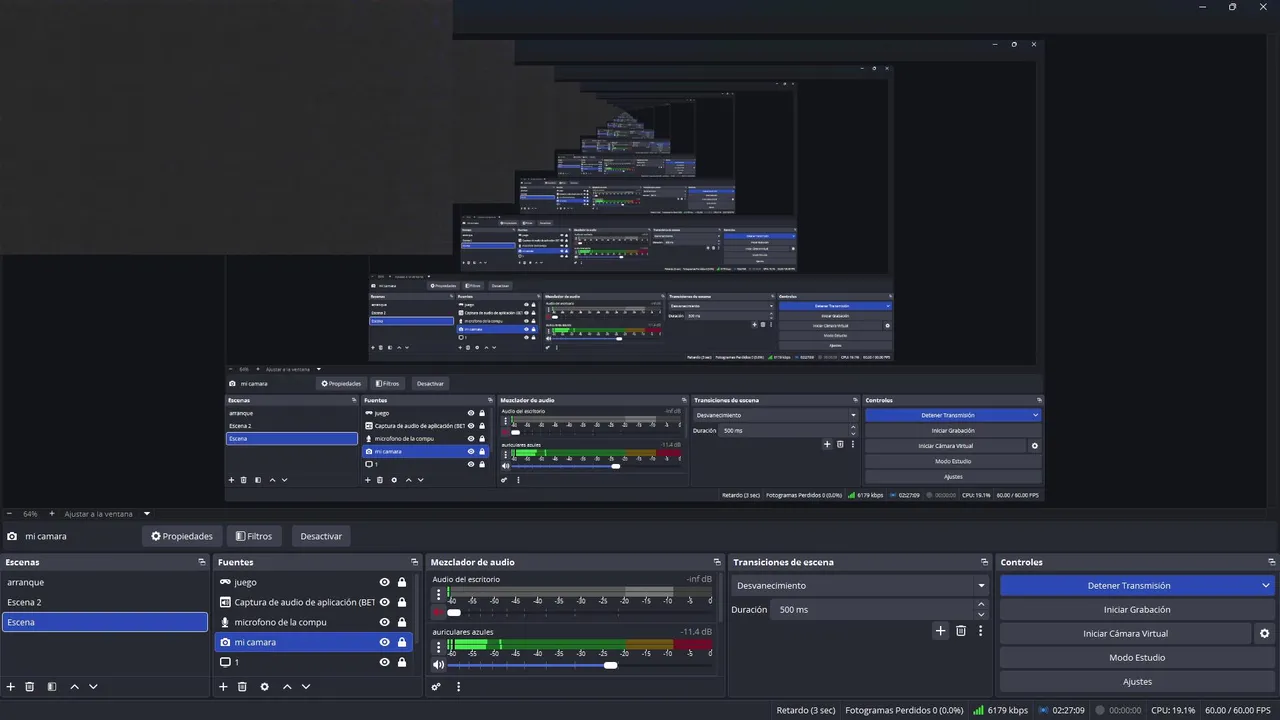
Task: Click the Desactivar button
Action: pyautogui.click(x=321, y=536)
